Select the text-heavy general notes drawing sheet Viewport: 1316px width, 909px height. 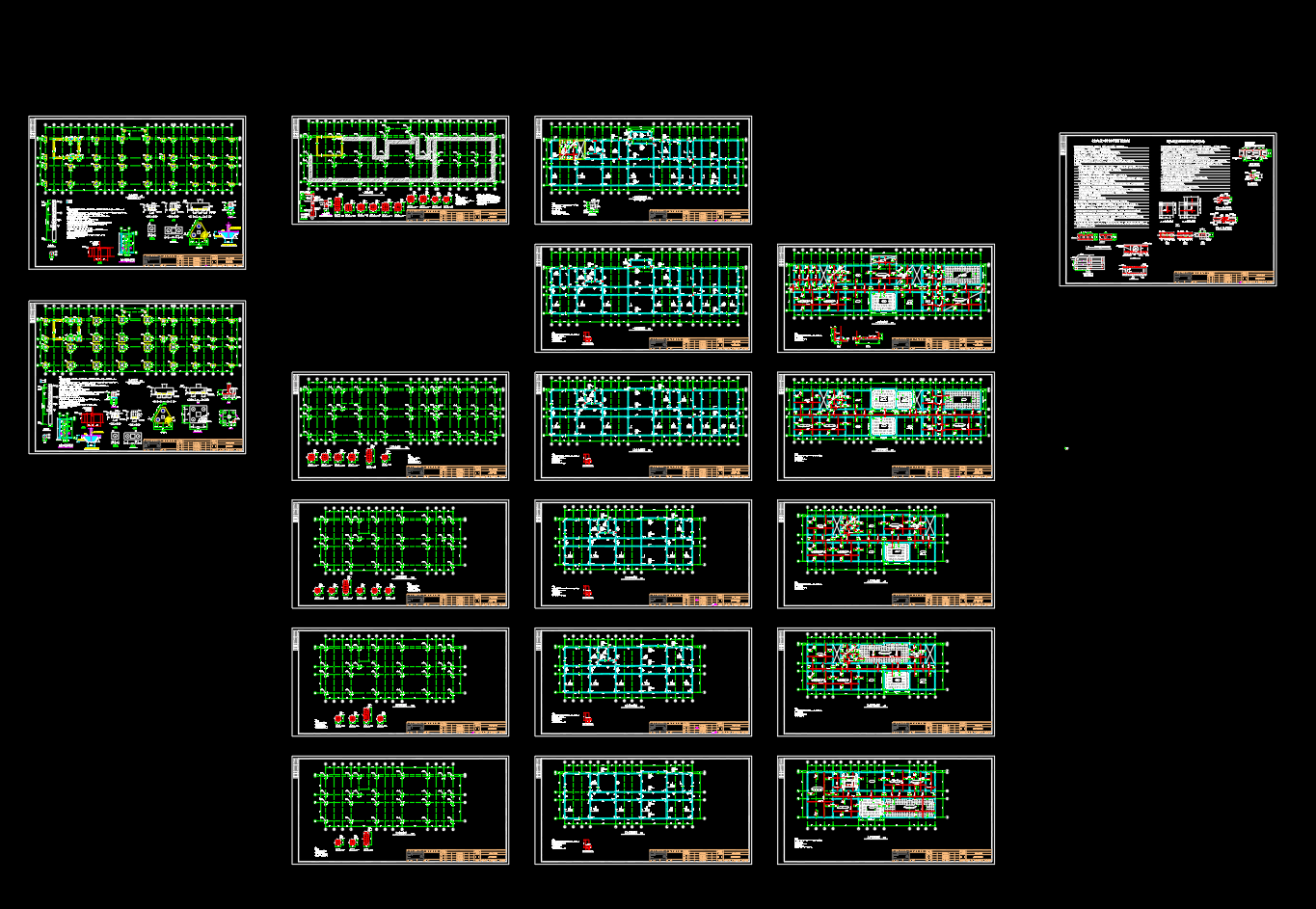1168,209
